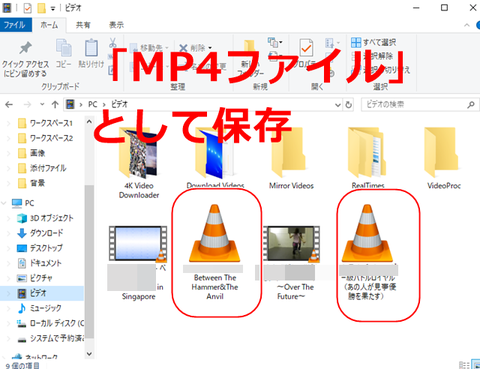This screenshot has width=480, height=369.
Task: Switch to large icons view in status bar
Action: click(x=476, y=365)
